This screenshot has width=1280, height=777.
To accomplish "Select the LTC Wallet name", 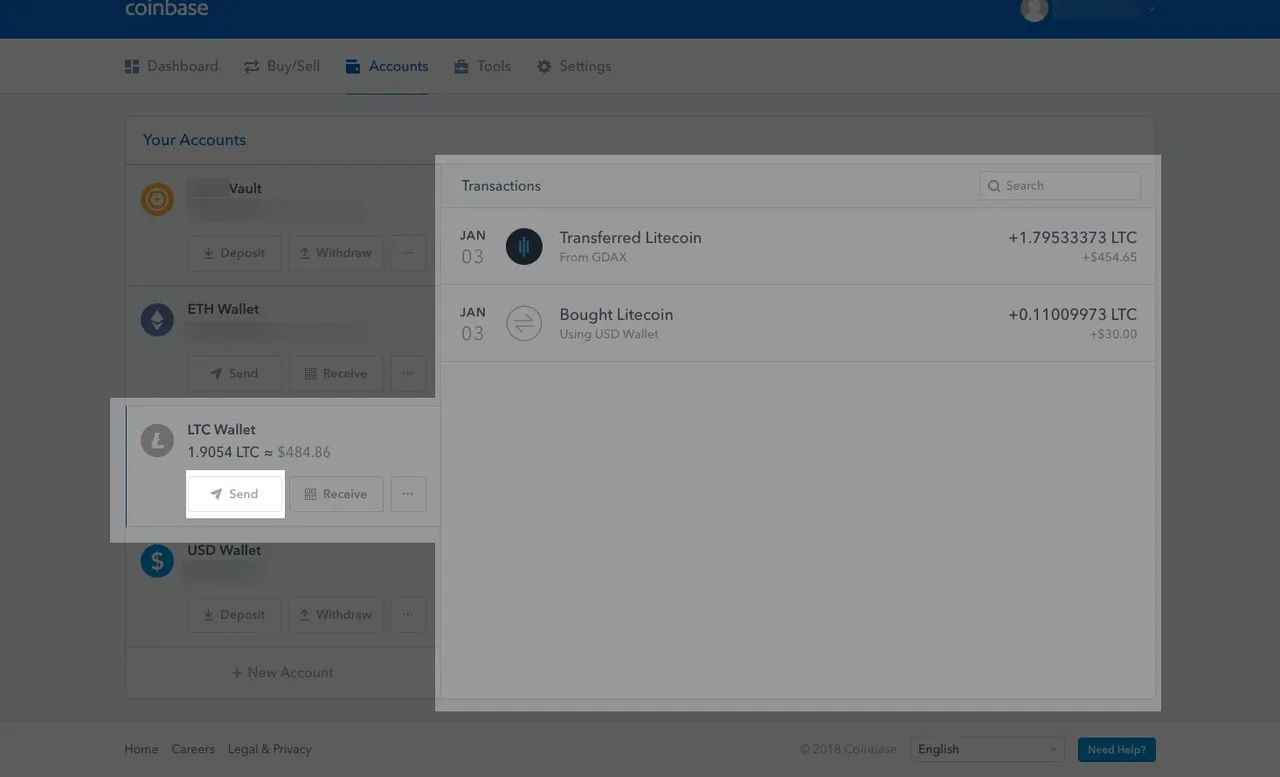I will point(222,430).
